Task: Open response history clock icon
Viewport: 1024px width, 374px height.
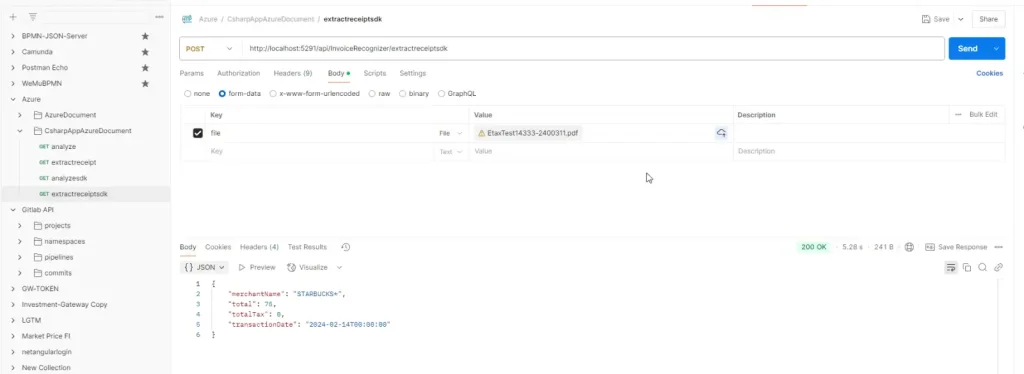Action: (346, 247)
